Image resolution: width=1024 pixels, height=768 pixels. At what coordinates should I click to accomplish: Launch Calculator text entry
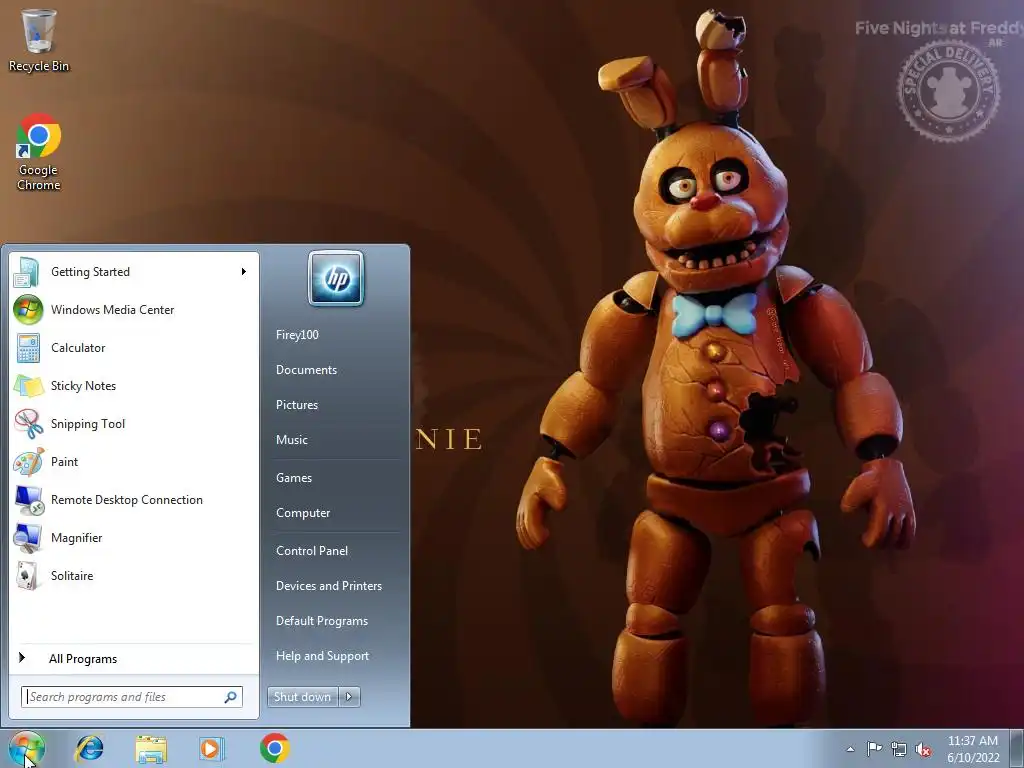click(78, 347)
